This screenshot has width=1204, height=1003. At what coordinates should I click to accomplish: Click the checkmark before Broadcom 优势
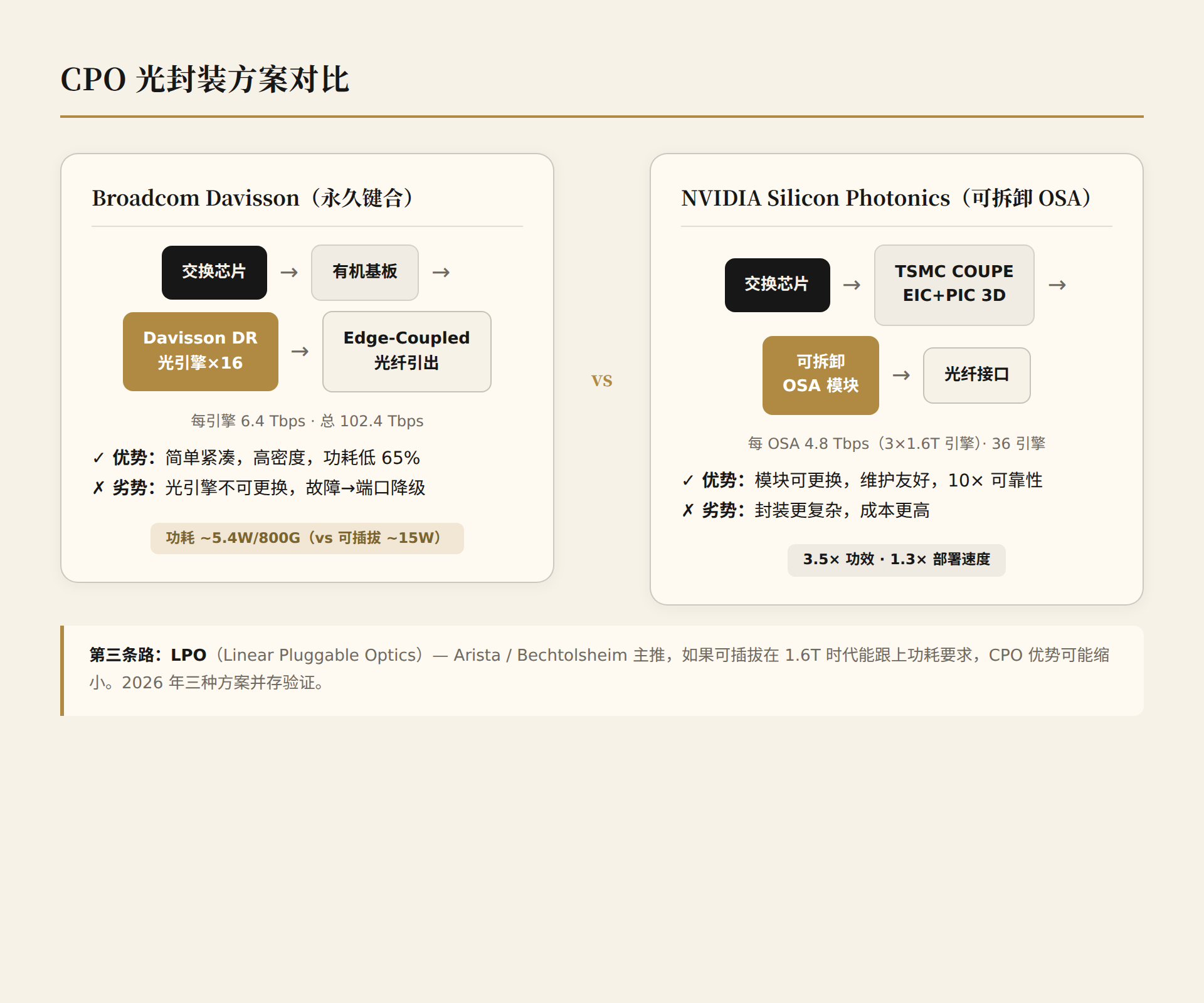coord(98,458)
